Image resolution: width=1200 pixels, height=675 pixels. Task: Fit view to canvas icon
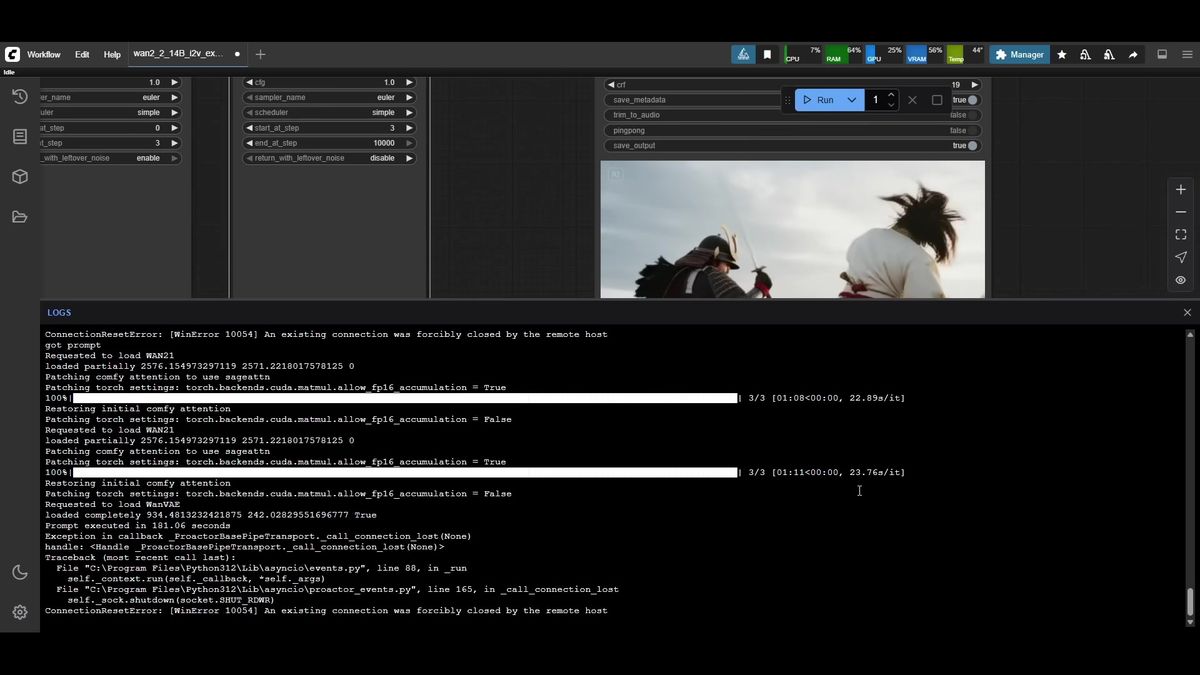1181,235
